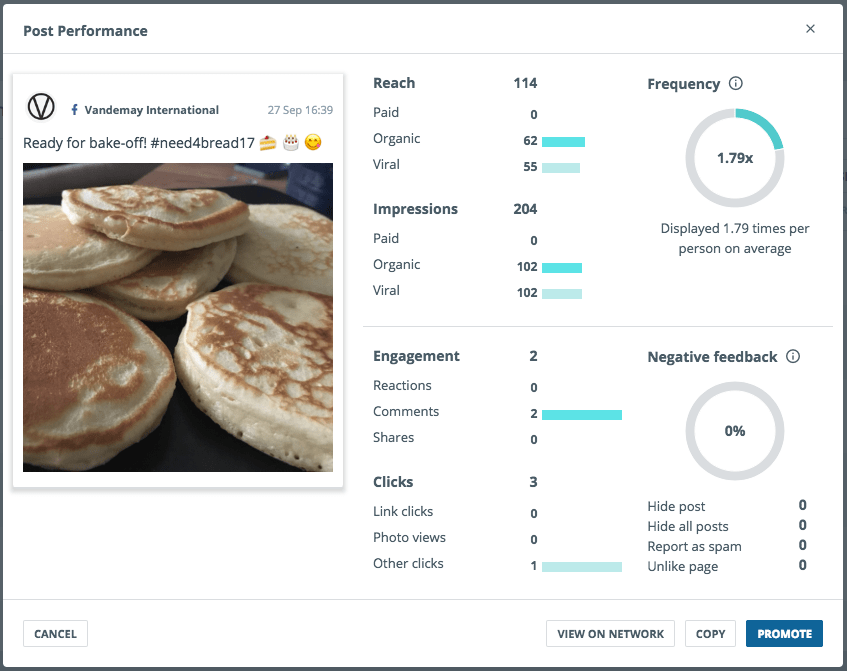Click the Vandemay International profile logo
Image resolution: width=847 pixels, height=671 pixels.
41,106
